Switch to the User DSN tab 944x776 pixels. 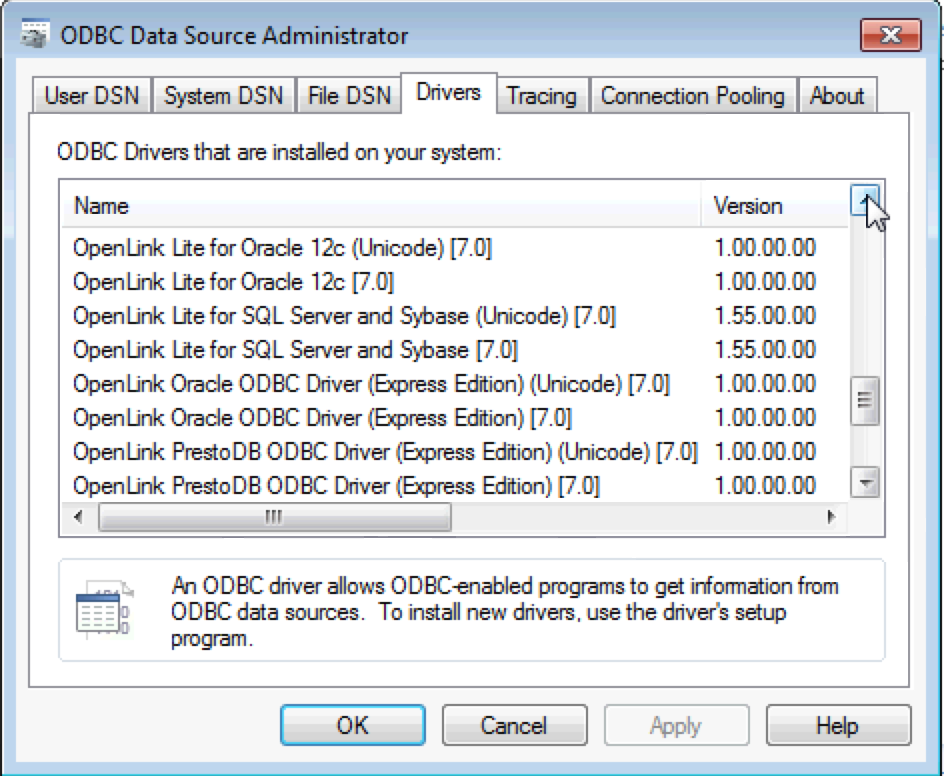pyautogui.click(x=92, y=96)
